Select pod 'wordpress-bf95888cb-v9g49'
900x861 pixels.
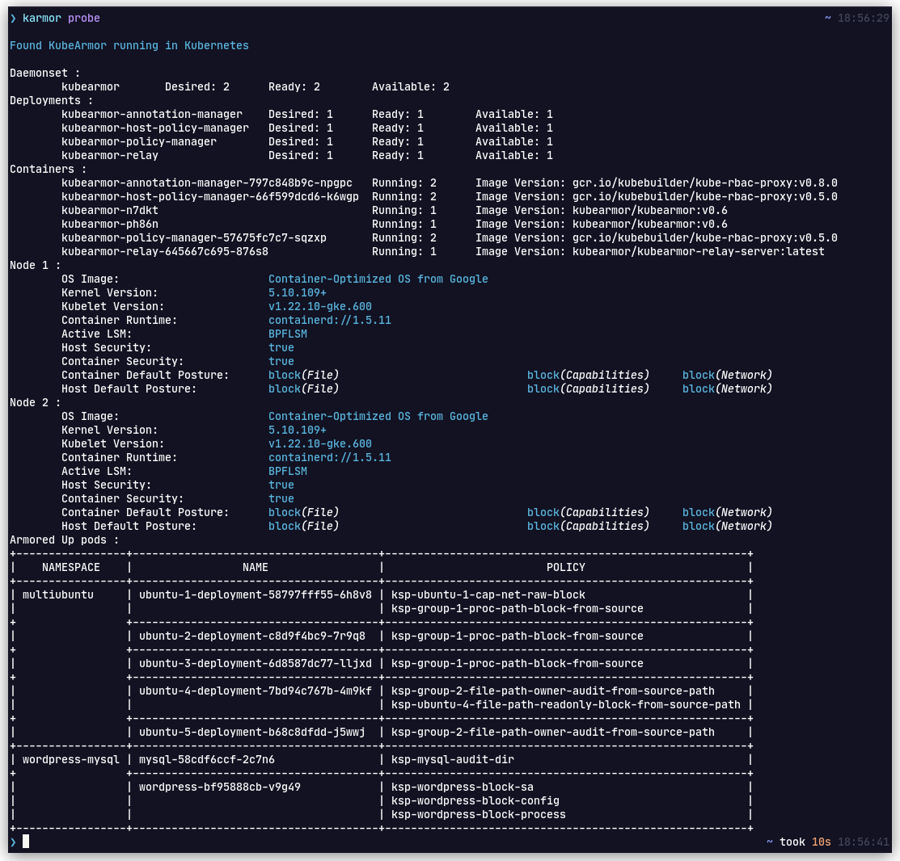[x=220, y=787]
